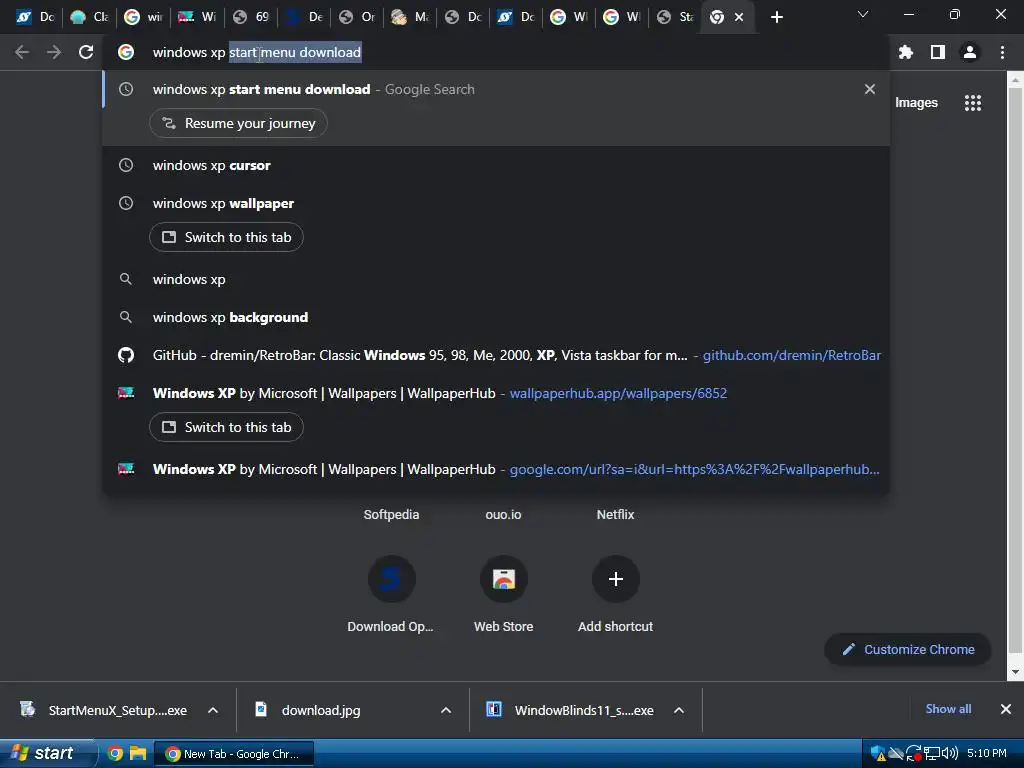The width and height of the screenshot is (1024, 768).
Task: Click Show all downloads
Action: tap(948, 709)
